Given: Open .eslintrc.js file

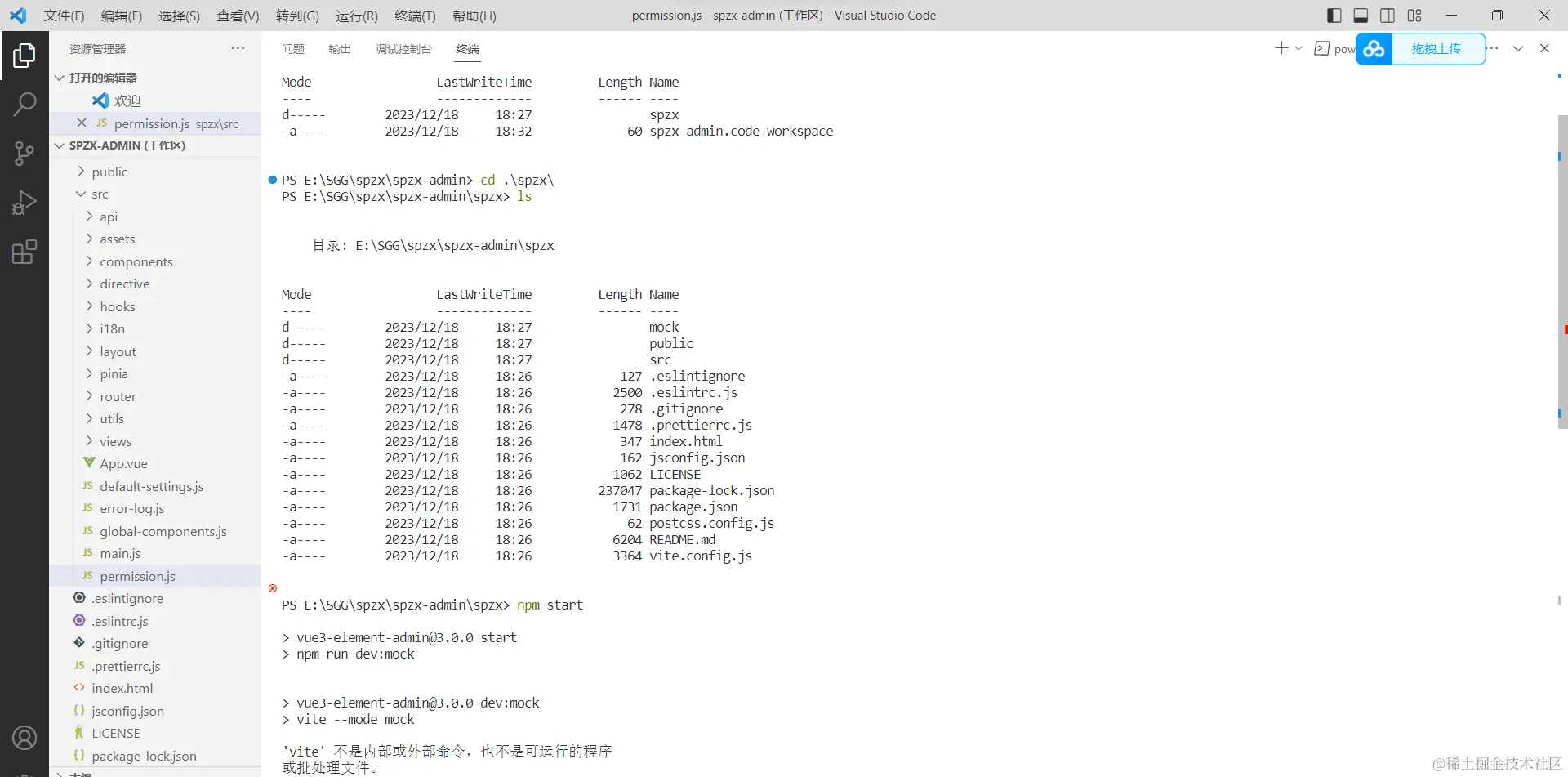Looking at the screenshot, I should pos(155,621).
